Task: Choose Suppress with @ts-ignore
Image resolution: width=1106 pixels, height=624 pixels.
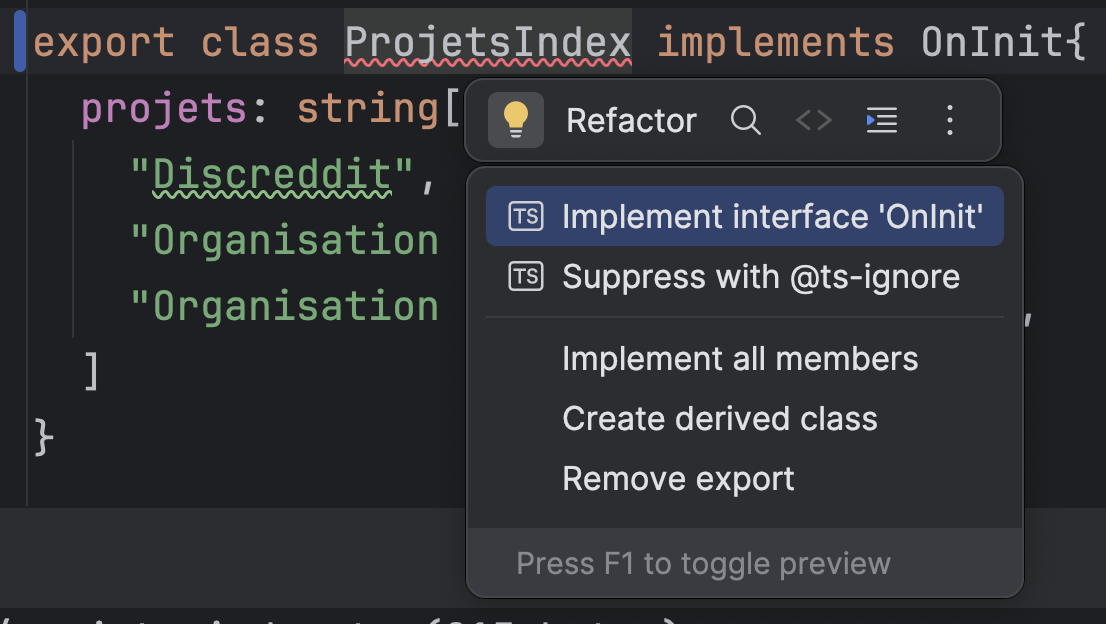Action: click(x=760, y=277)
